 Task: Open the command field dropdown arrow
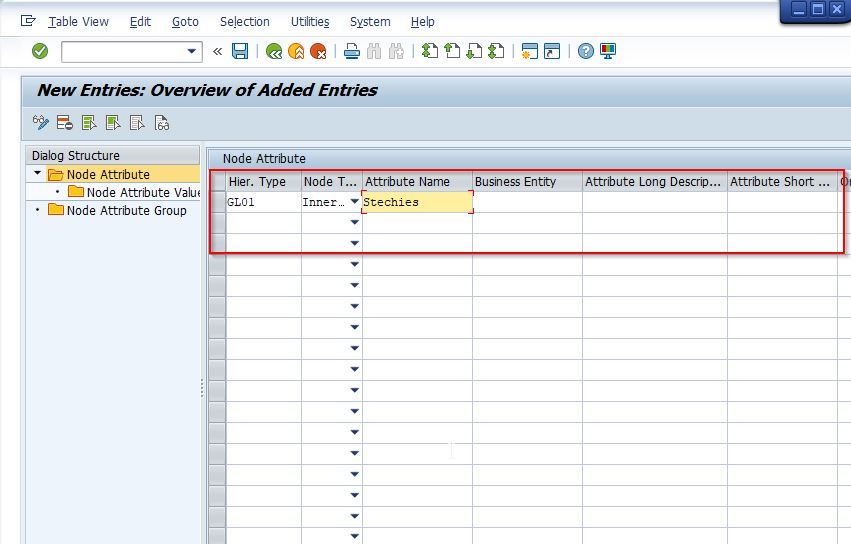192,52
